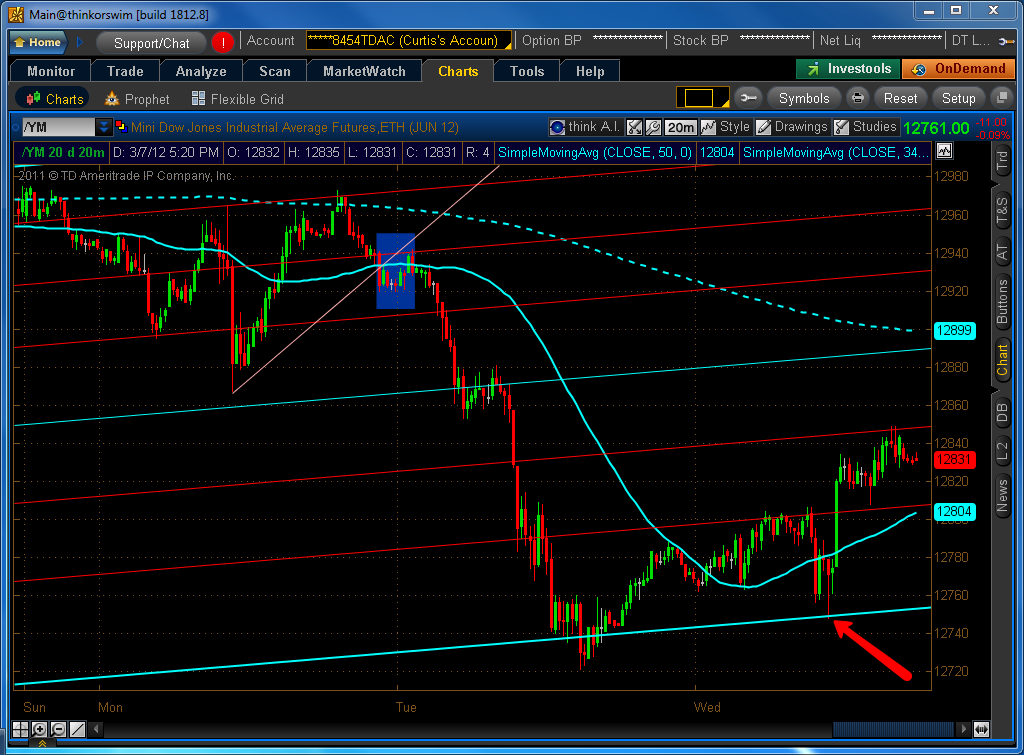Click the autofit arrows icon beside think A.I.
Image resolution: width=1024 pixels, height=755 pixels.
pyautogui.click(x=634, y=127)
